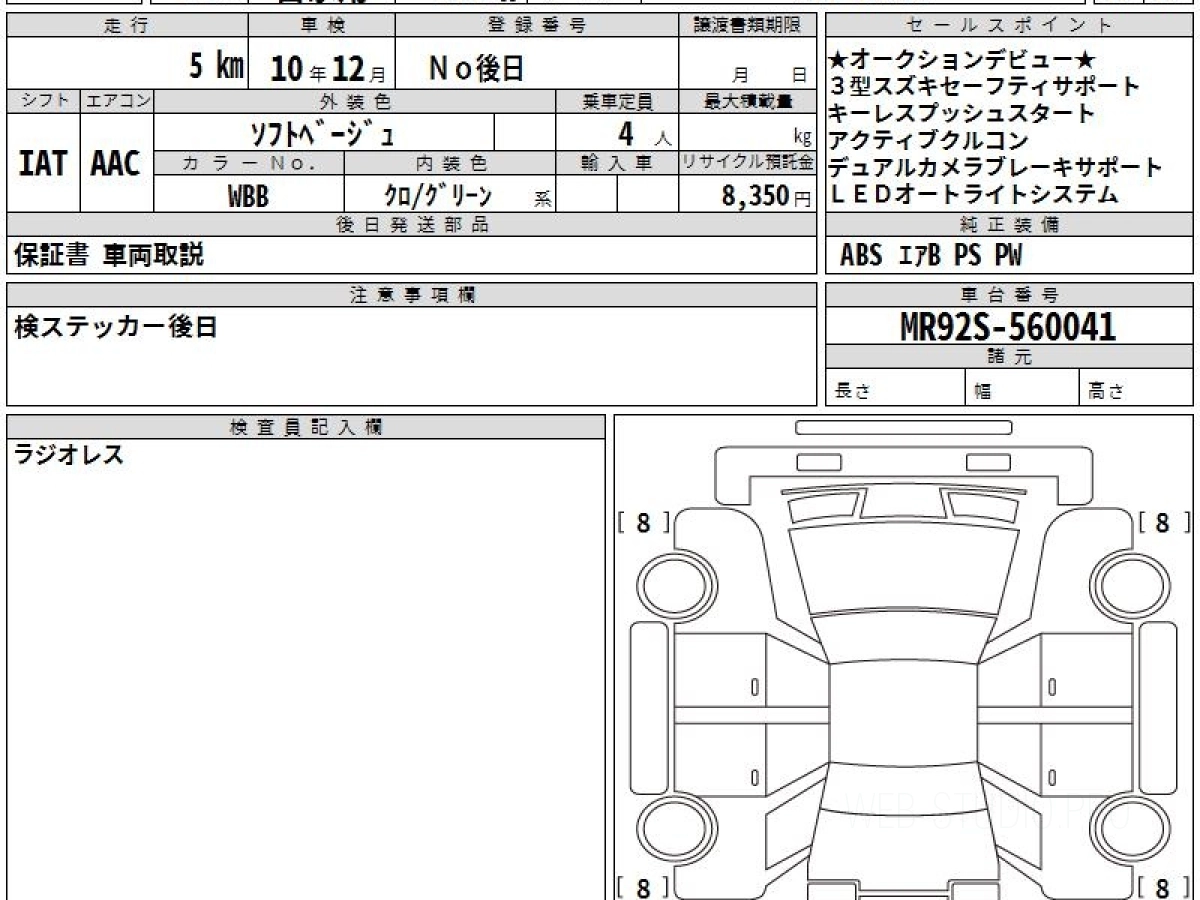The width and height of the screenshot is (1200, 900).
Task: Select the seating capacity value 4人
Action: point(644,133)
